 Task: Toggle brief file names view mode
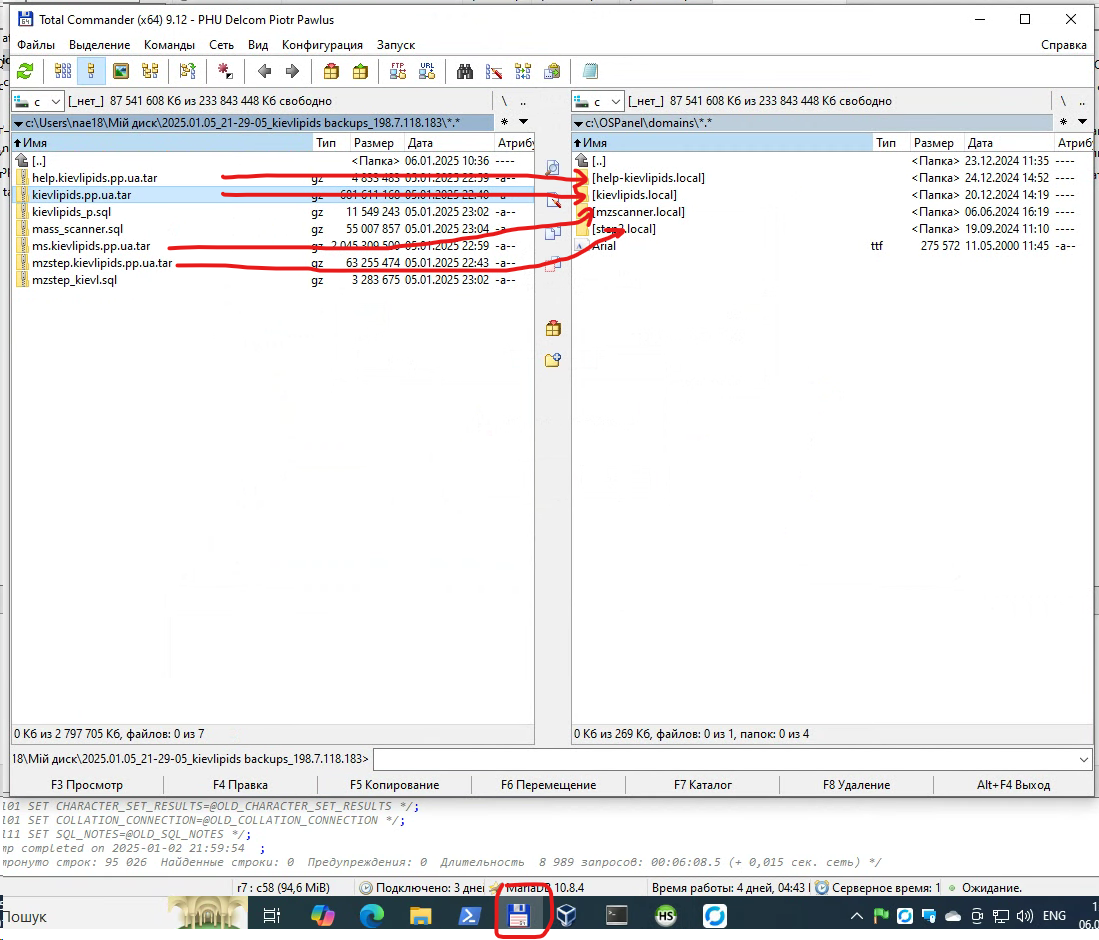[63, 71]
